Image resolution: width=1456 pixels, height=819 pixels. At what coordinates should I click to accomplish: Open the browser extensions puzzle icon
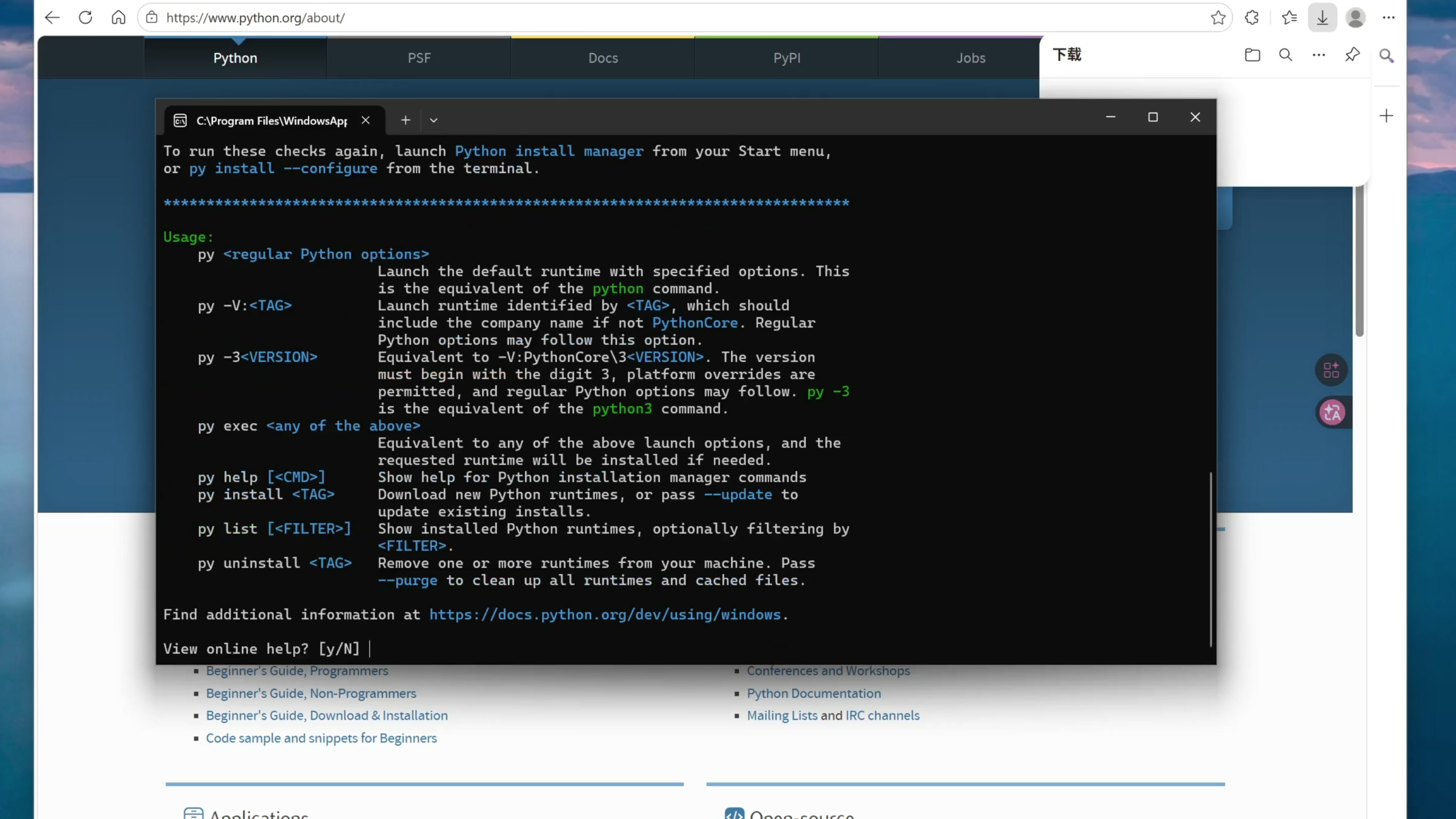pyautogui.click(x=1252, y=17)
